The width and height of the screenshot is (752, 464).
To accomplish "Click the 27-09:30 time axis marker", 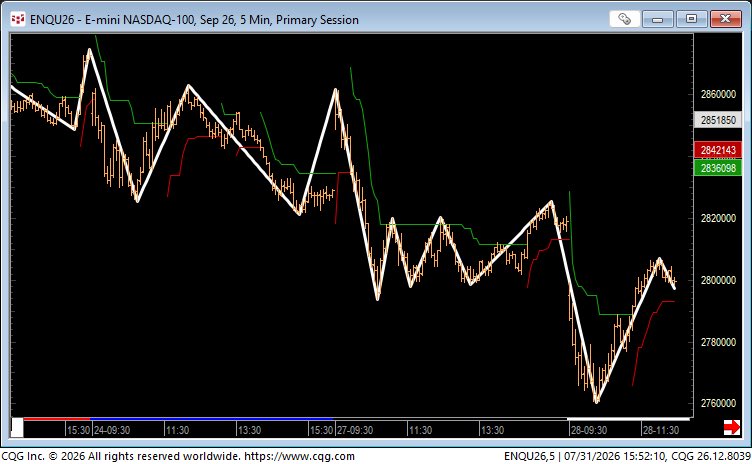I will click(354, 430).
